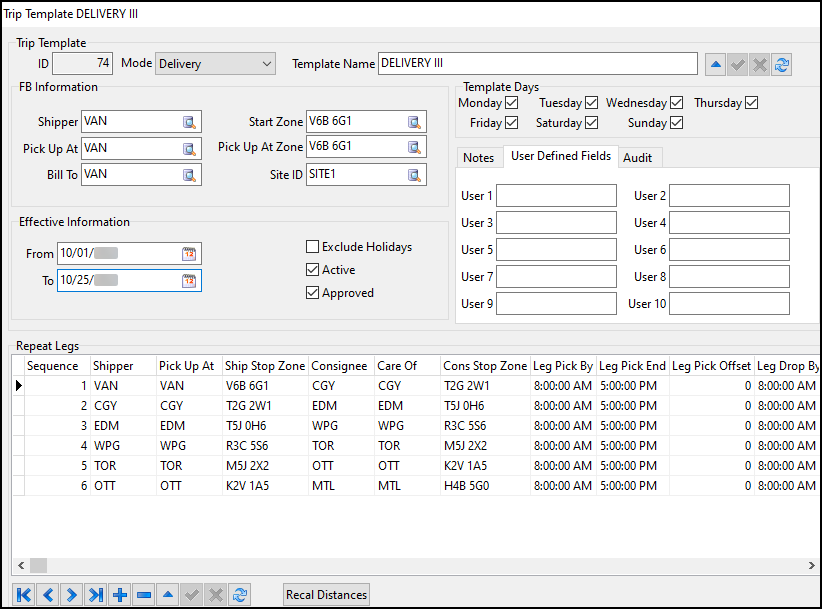Open the Mode dropdown

(267, 63)
